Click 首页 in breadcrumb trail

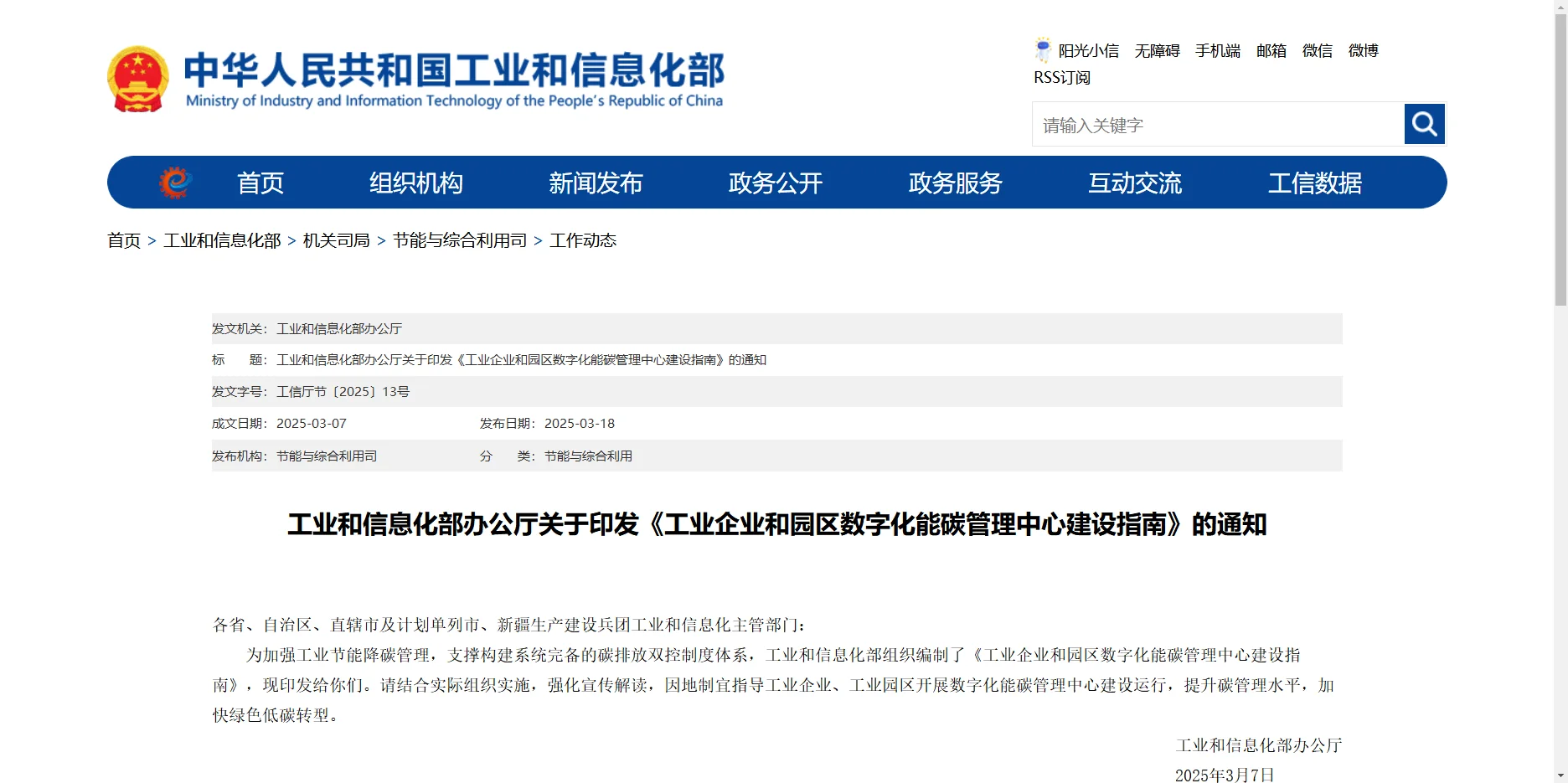coord(123,240)
